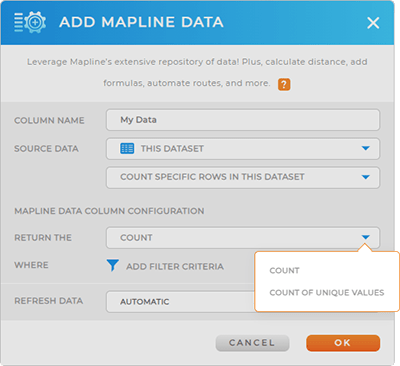Click the Where label
This screenshot has height=366, width=400.
(31, 265)
